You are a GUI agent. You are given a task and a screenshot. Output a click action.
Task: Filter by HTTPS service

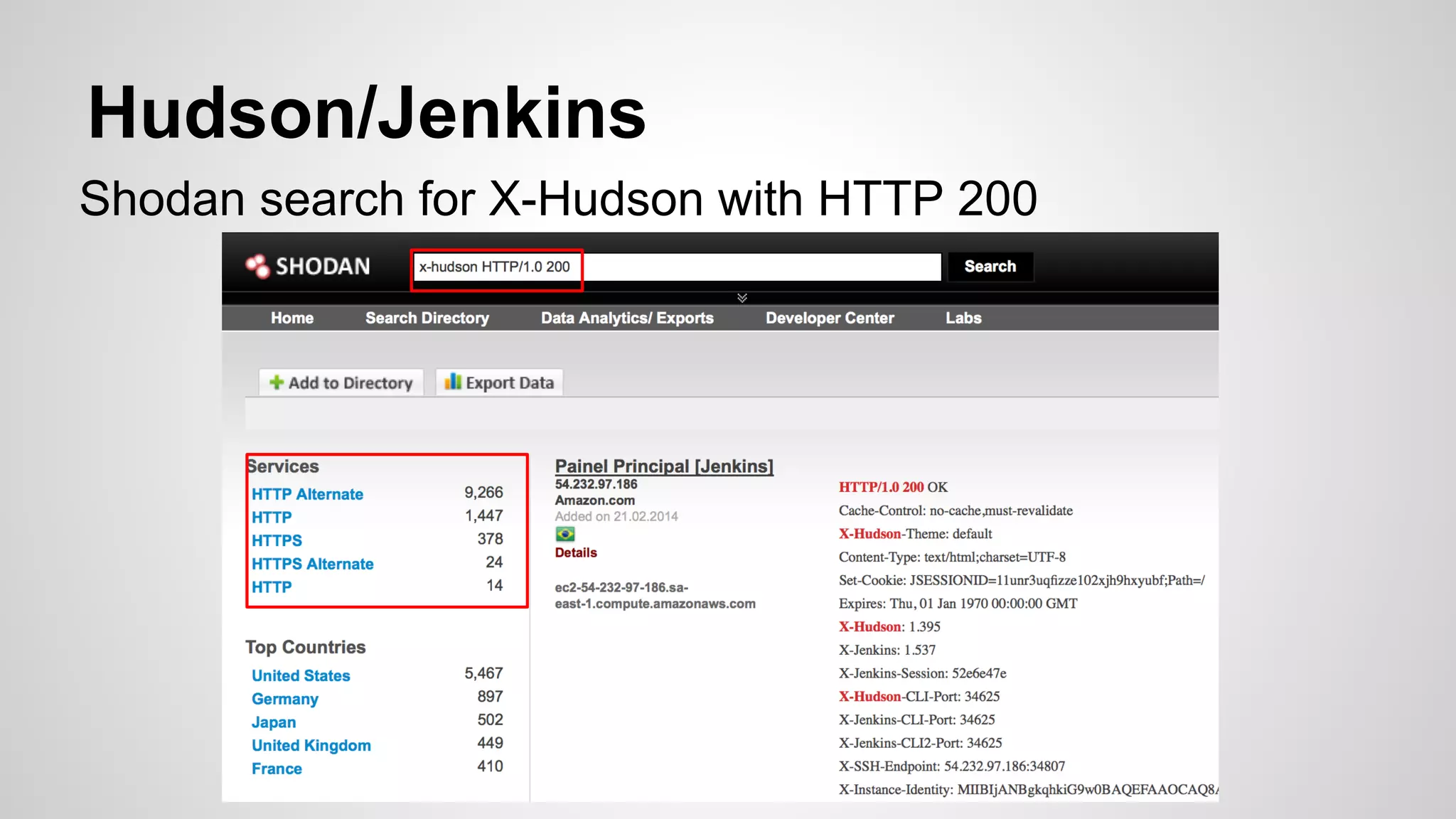click(277, 540)
